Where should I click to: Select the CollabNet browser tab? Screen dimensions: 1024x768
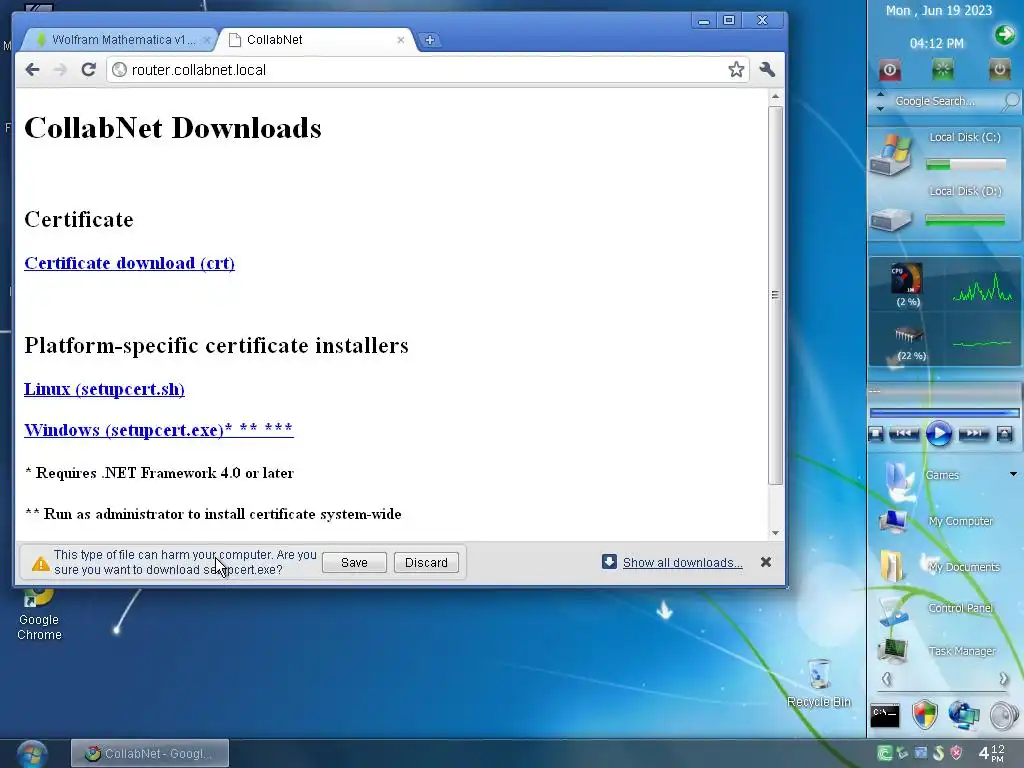(x=317, y=40)
